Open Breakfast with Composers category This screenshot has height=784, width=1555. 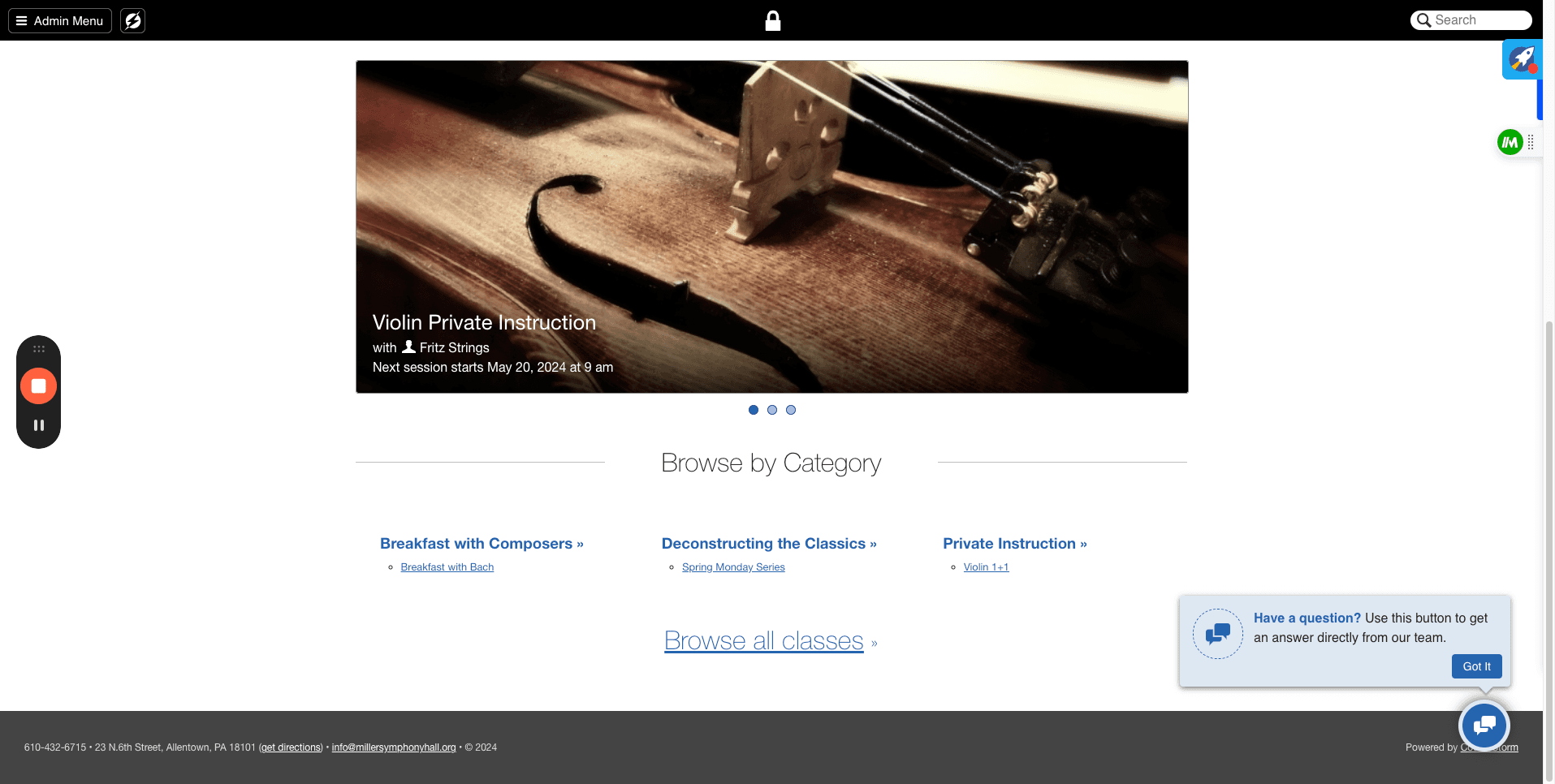coord(482,544)
